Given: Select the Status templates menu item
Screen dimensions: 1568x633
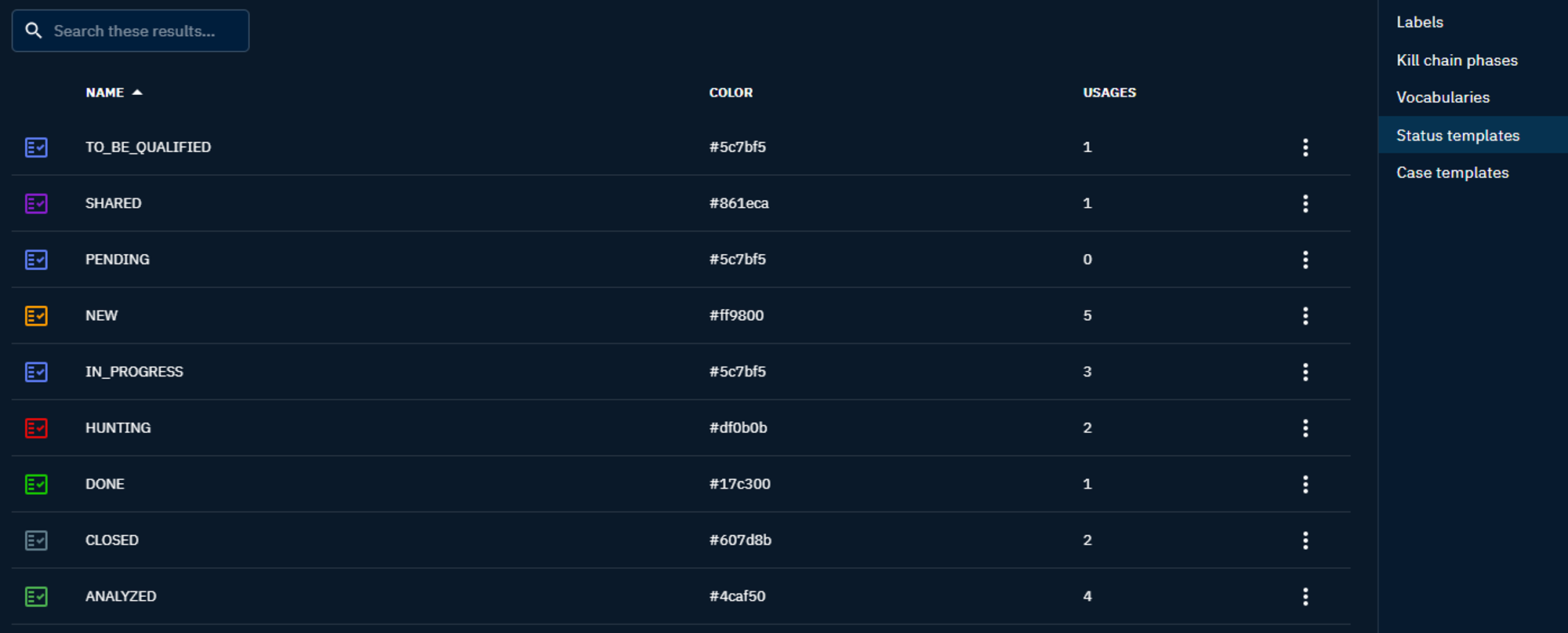Looking at the screenshot, I should pyautogui.click(x=1457, y=136).
